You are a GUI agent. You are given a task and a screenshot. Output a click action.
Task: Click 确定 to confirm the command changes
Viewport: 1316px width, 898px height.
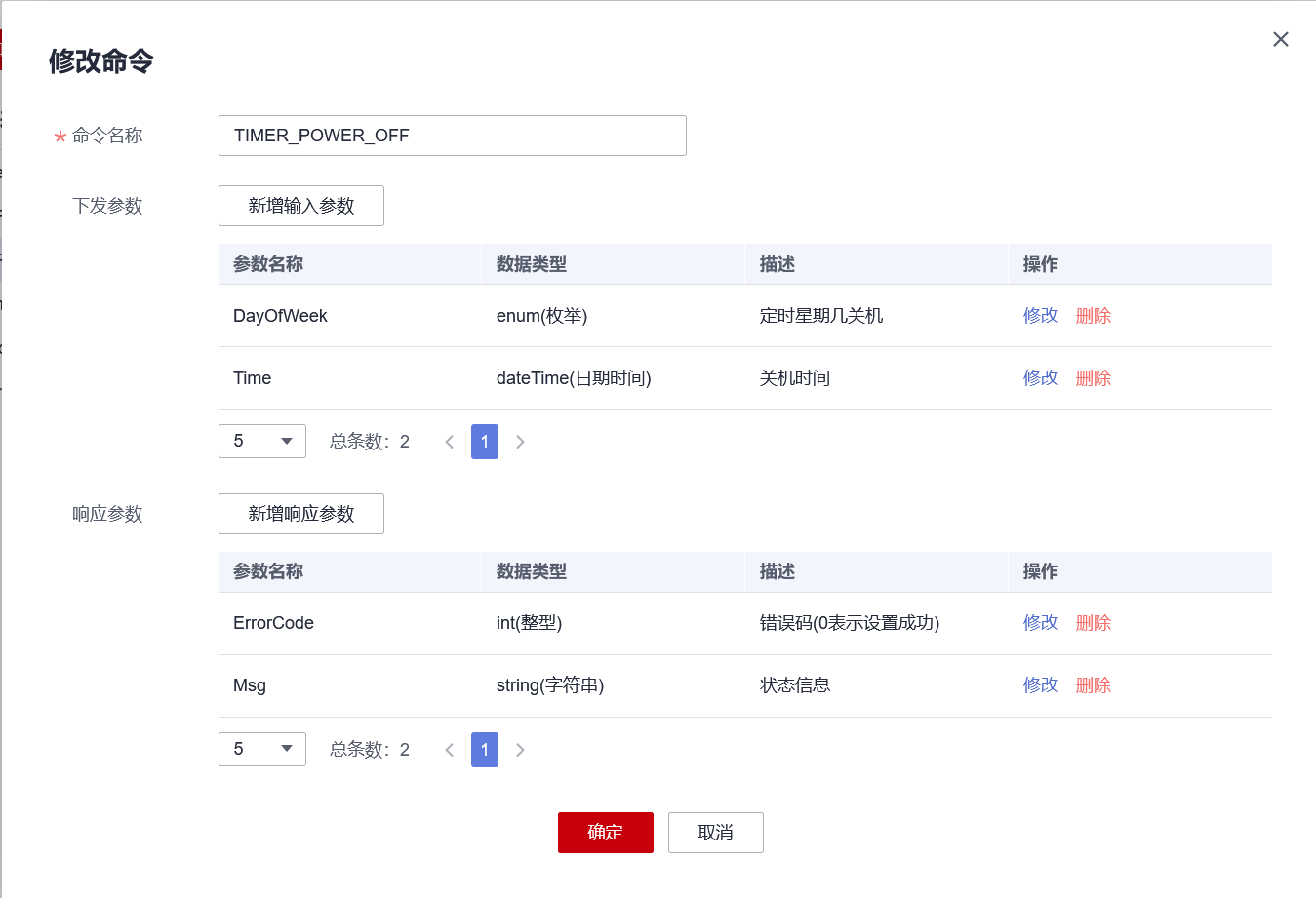pyautogui.click(x=605, y=832)
